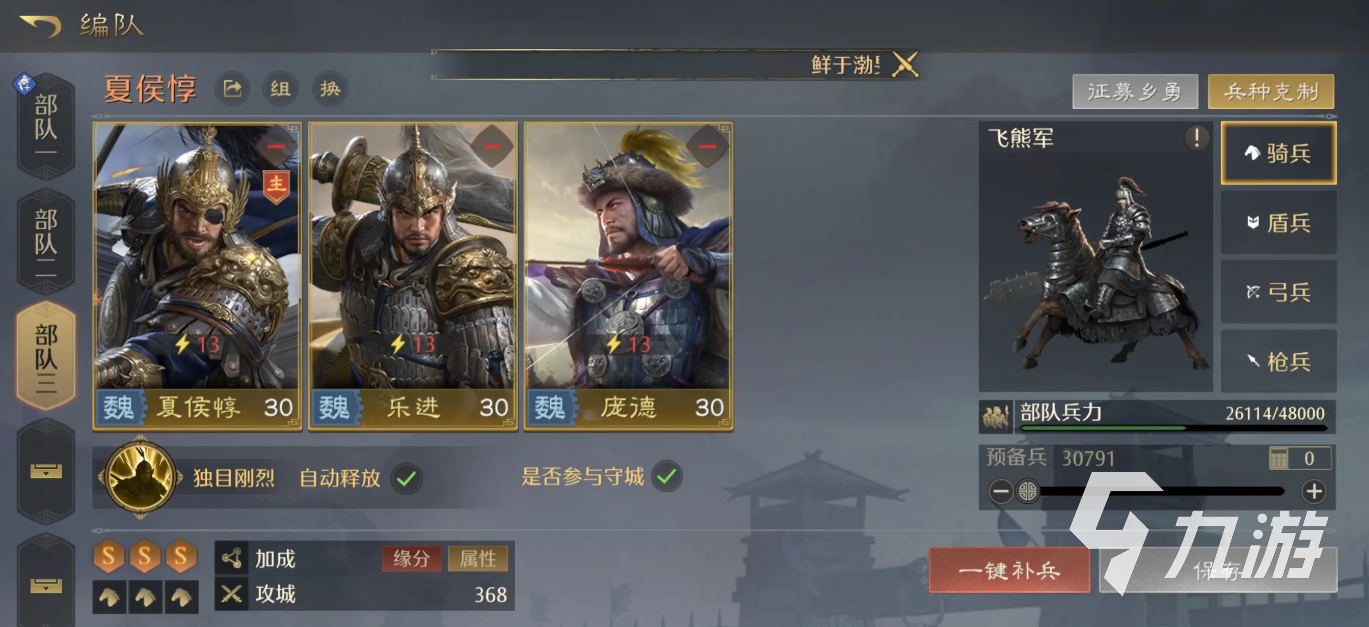Open the 组 group icon

click(280, 89)
